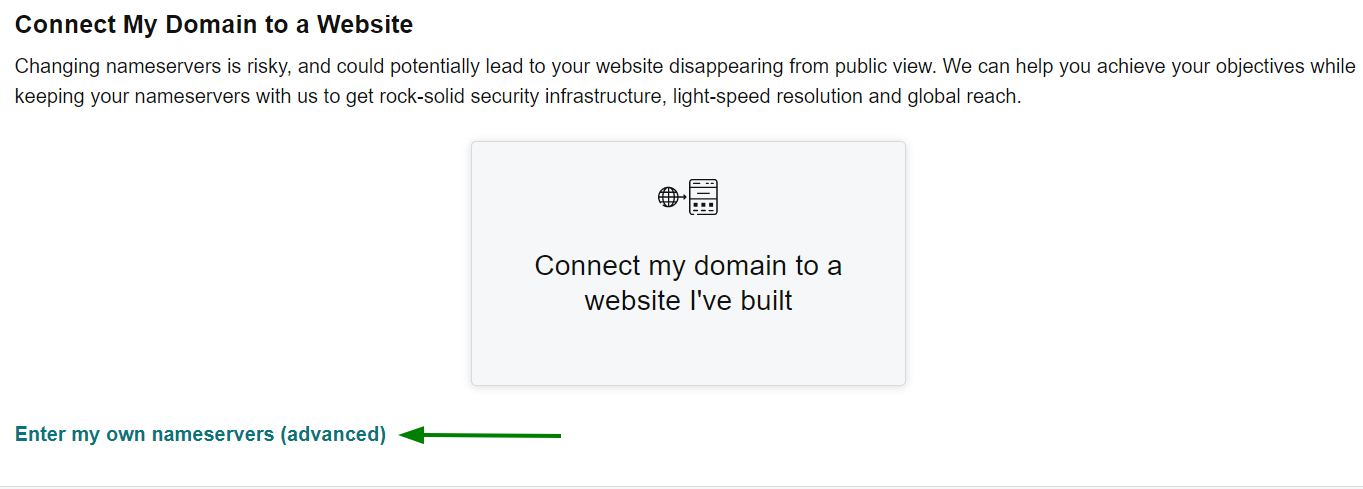Screen dimensions: 1363x489
Task: Click the server rack icon in the card
Action: click(x=704, y=197)
